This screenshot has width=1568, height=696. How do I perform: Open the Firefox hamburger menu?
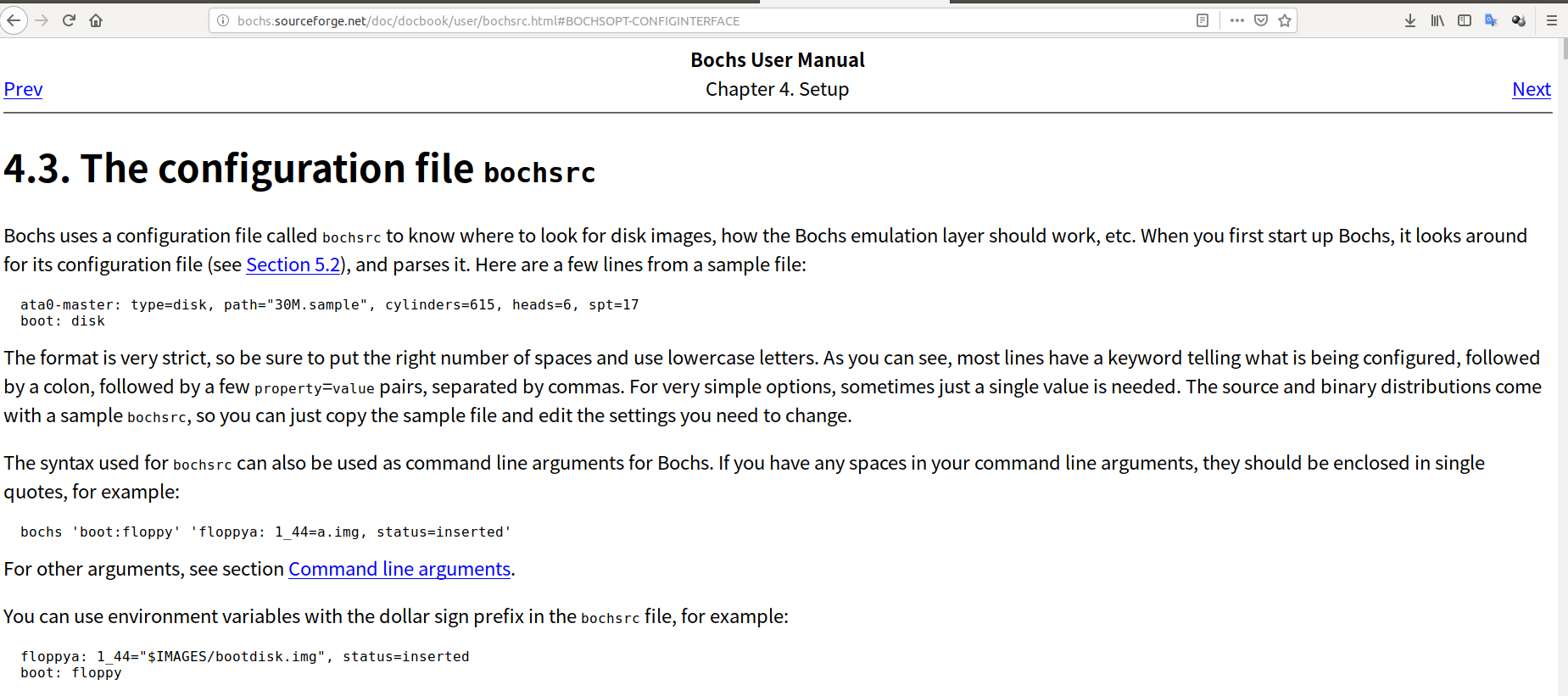[1551, 20]
